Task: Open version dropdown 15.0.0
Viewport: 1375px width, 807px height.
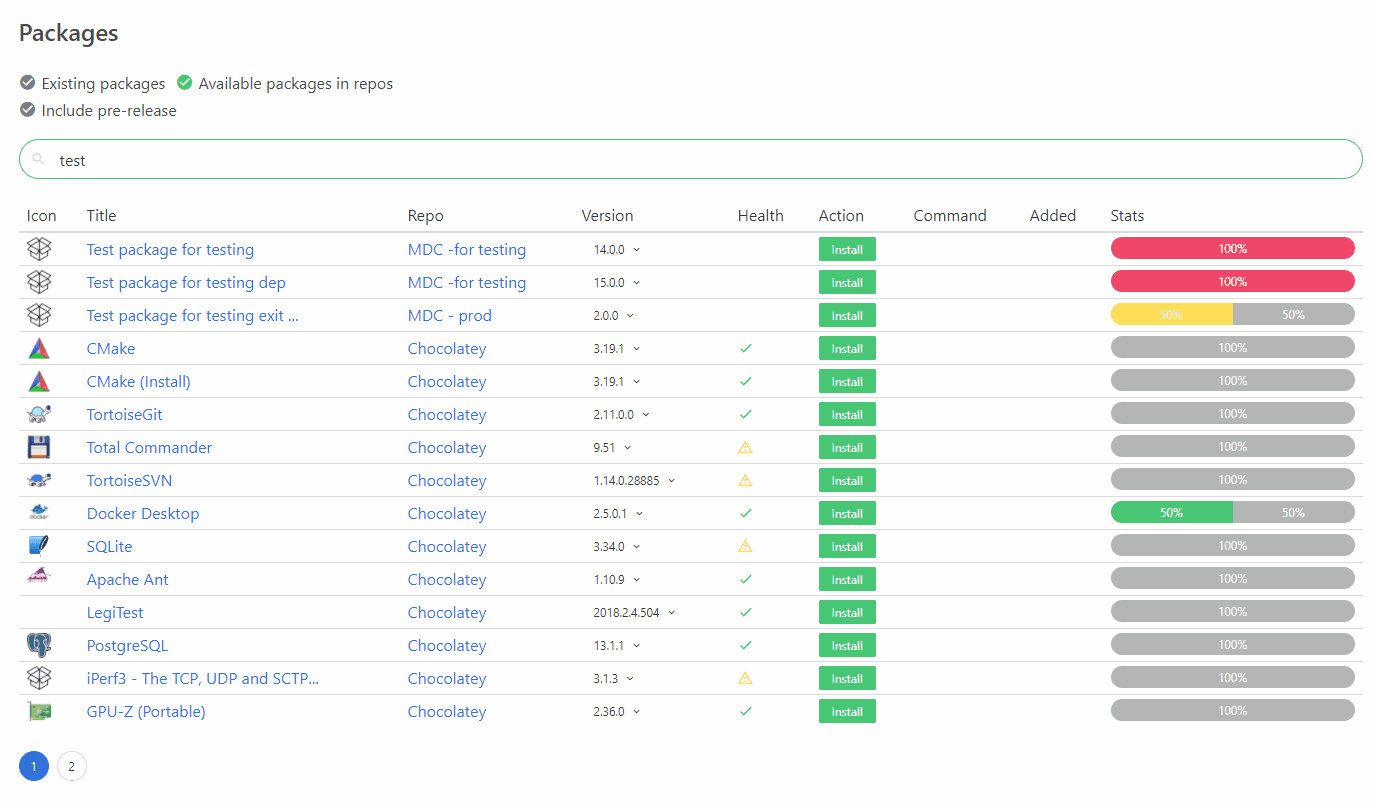Action: tap(617, 282)
